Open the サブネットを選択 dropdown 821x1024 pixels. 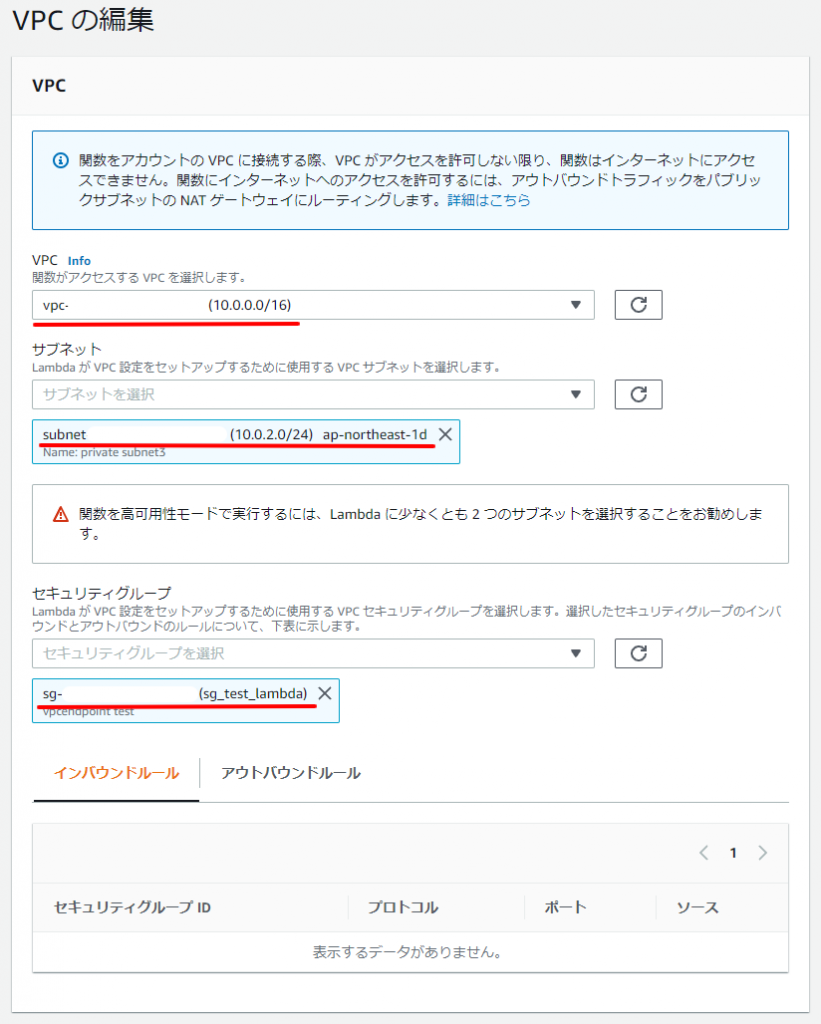(x=313, y=394)
